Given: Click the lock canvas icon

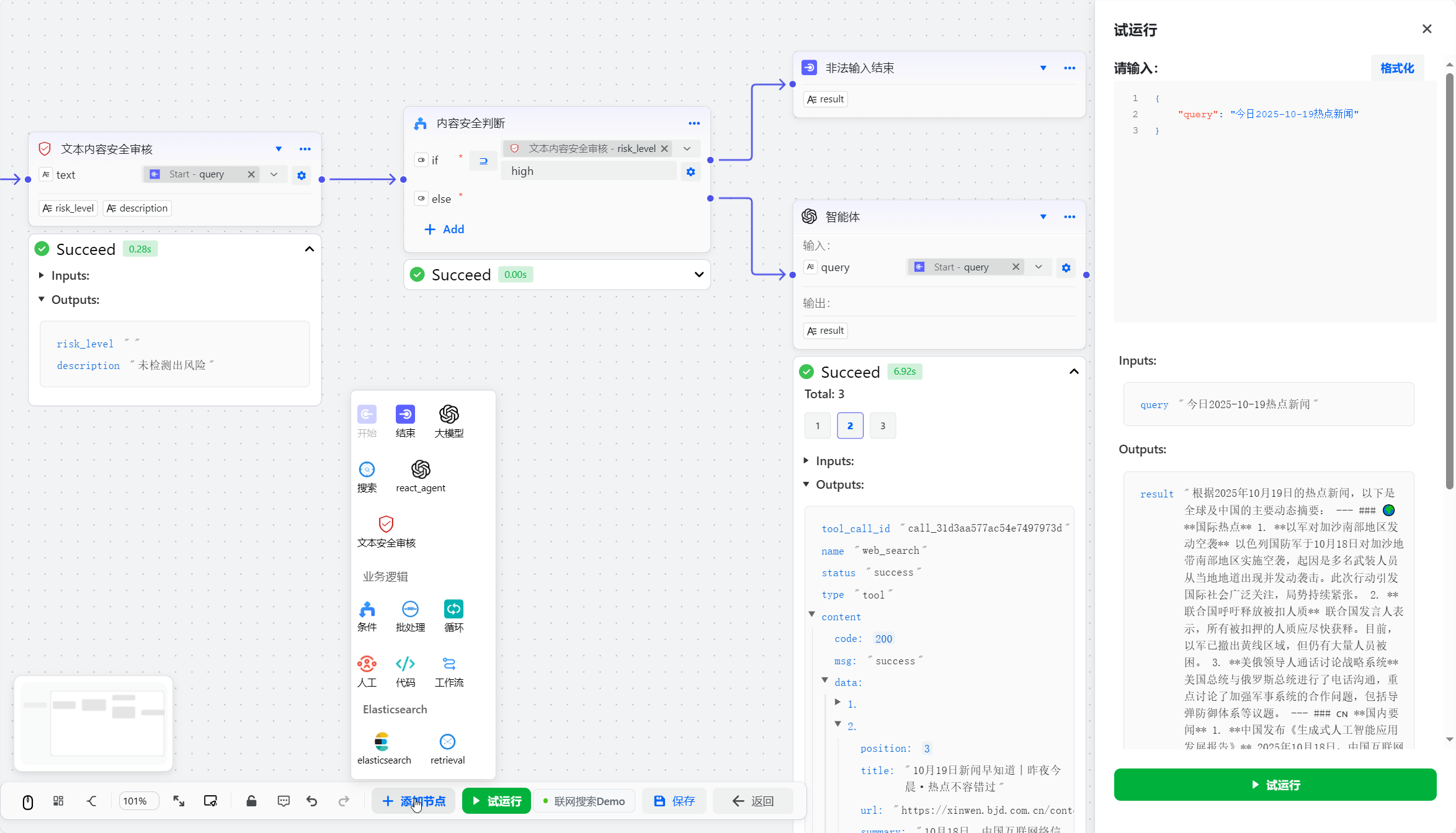Looking at the screenshot, I should click(x=251, y=801).
